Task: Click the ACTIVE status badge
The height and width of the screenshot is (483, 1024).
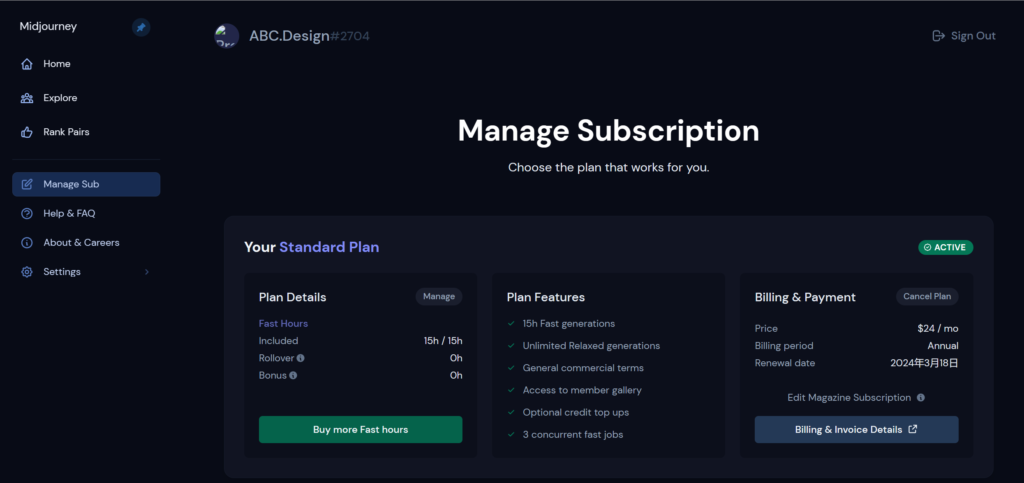Action: (x=946, y=247)
